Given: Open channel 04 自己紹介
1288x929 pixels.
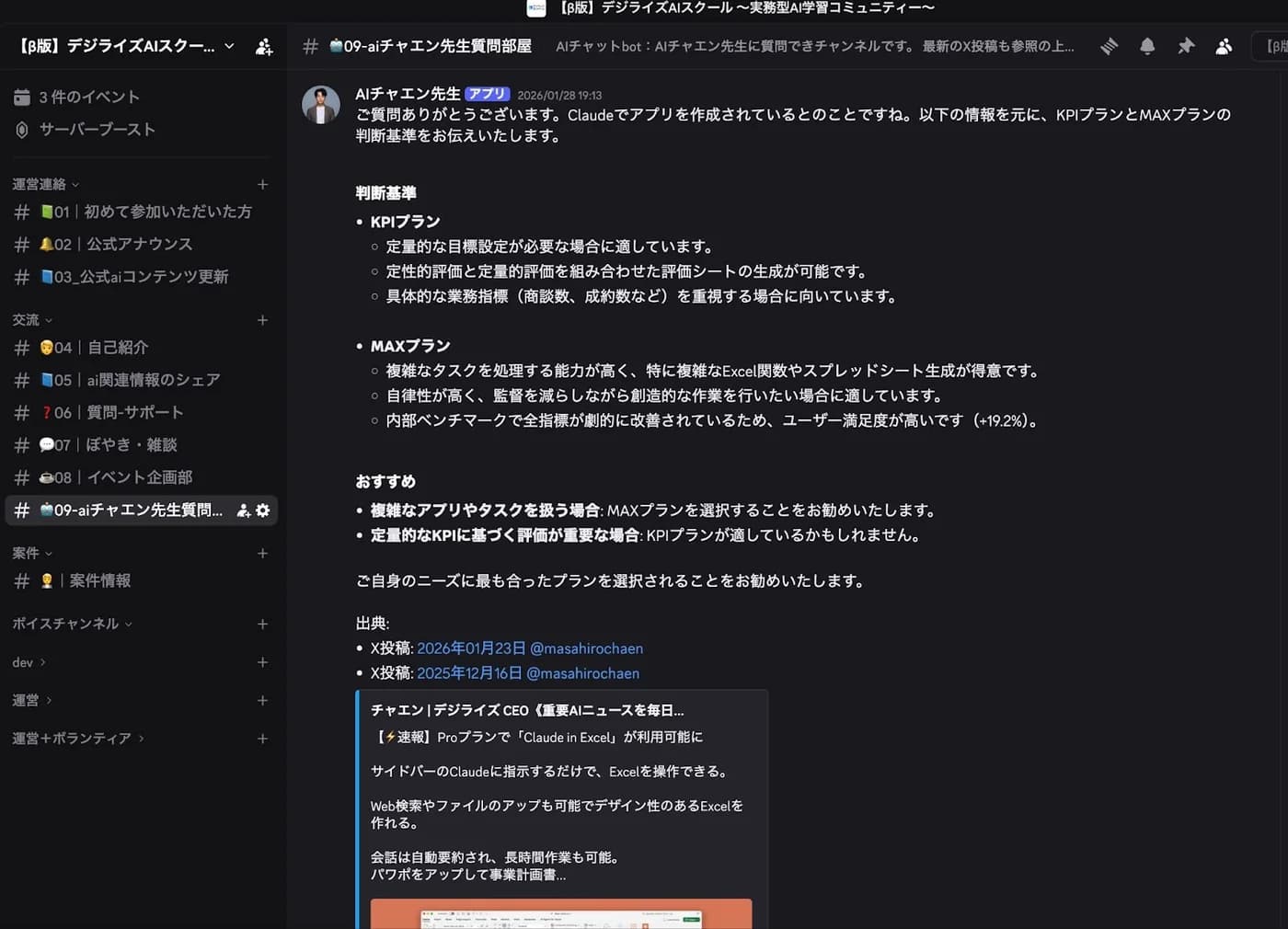Looking at the screenshot, I should 142,348.
